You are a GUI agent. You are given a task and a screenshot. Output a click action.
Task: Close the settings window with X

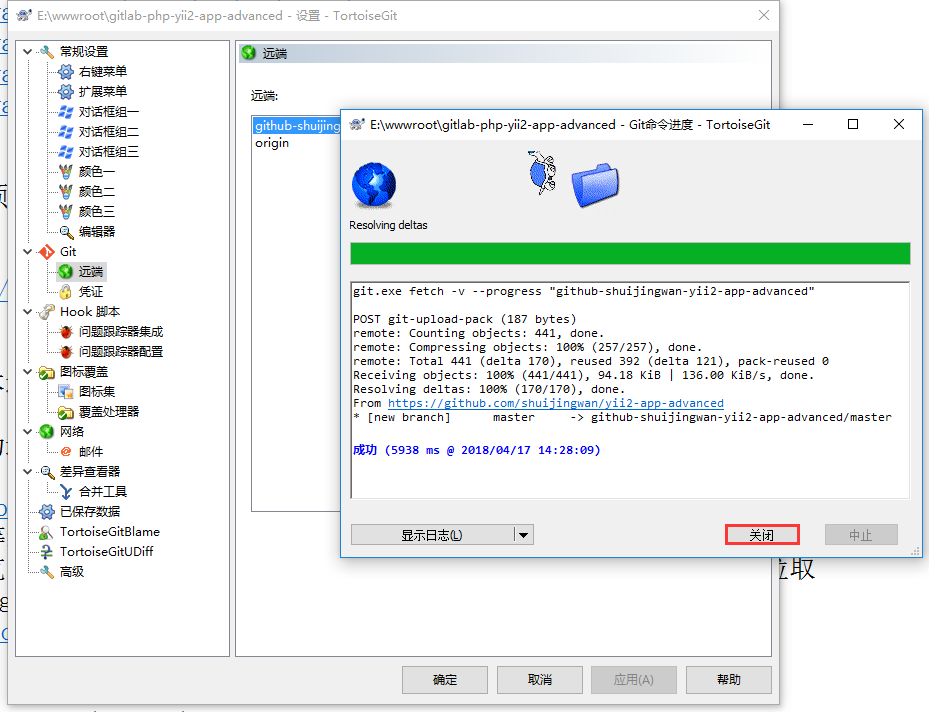tap(764, 15)
